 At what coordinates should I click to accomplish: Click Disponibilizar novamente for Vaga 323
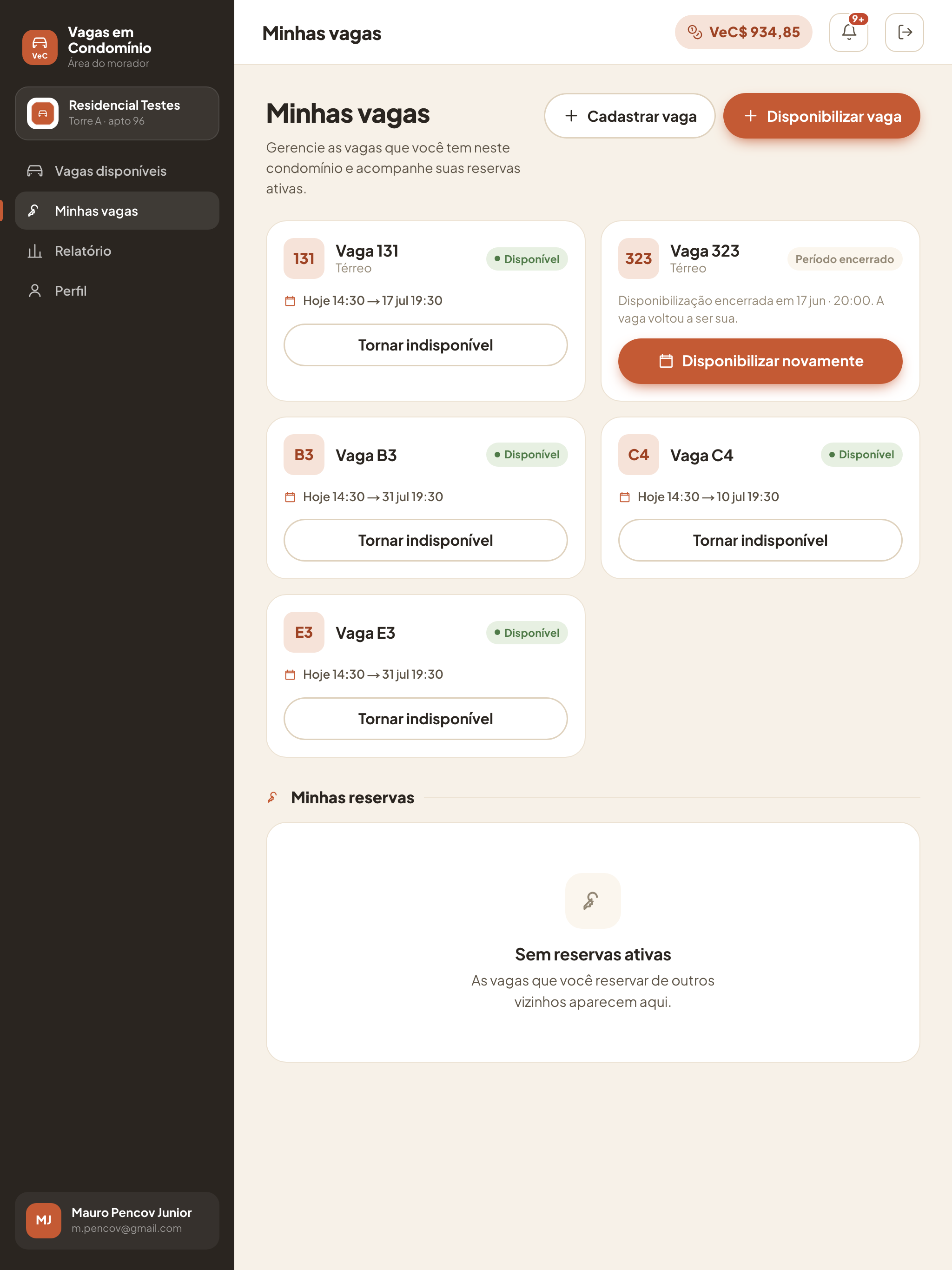(760, 361)
